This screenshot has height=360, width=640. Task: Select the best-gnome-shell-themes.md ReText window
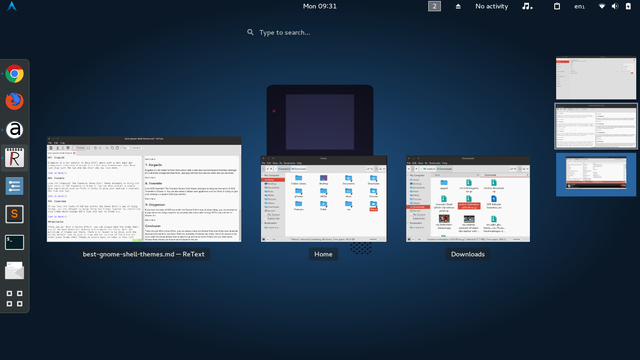(144, 189)
